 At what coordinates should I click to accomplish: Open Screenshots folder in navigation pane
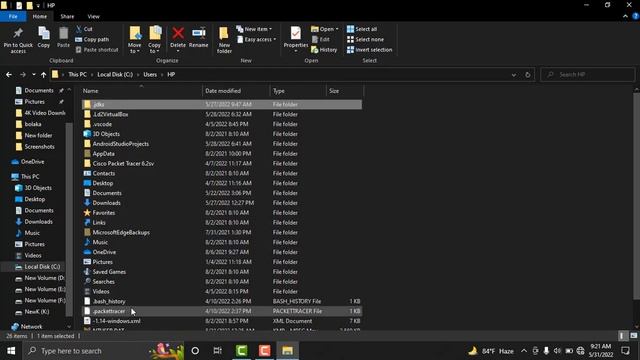[x=39, y=147]
